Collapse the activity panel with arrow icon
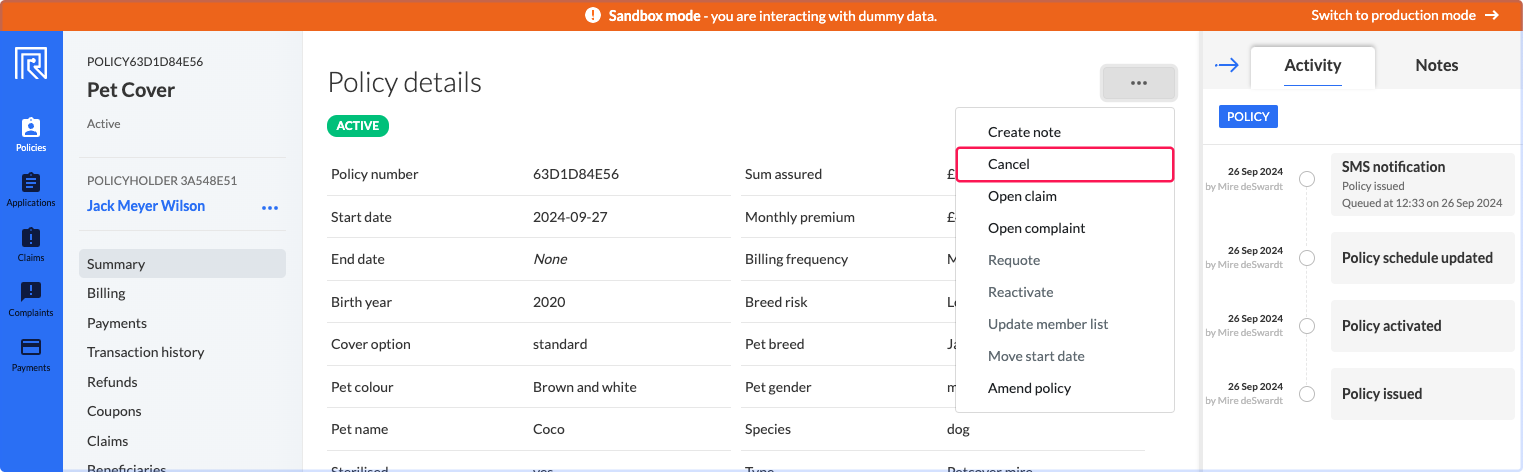Viewport: 1523px width, 472px height. point(1227,65)
